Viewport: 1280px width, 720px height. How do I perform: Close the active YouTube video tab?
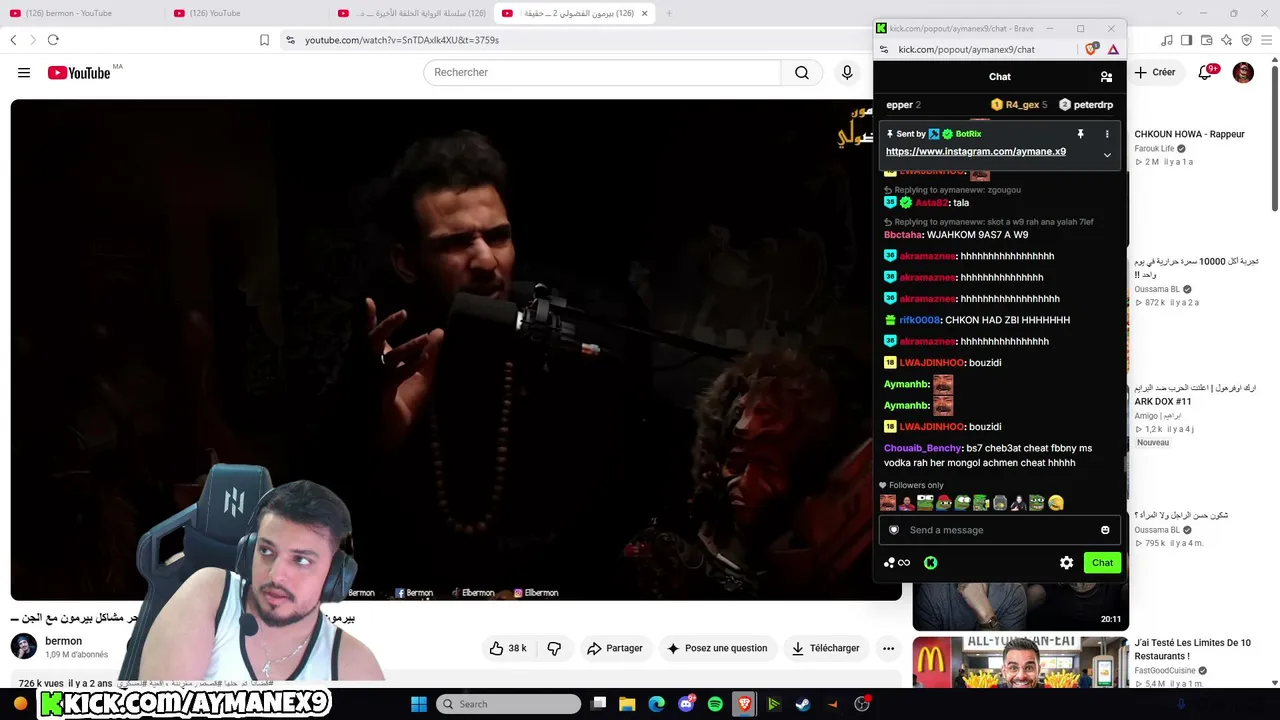[645, 13]
